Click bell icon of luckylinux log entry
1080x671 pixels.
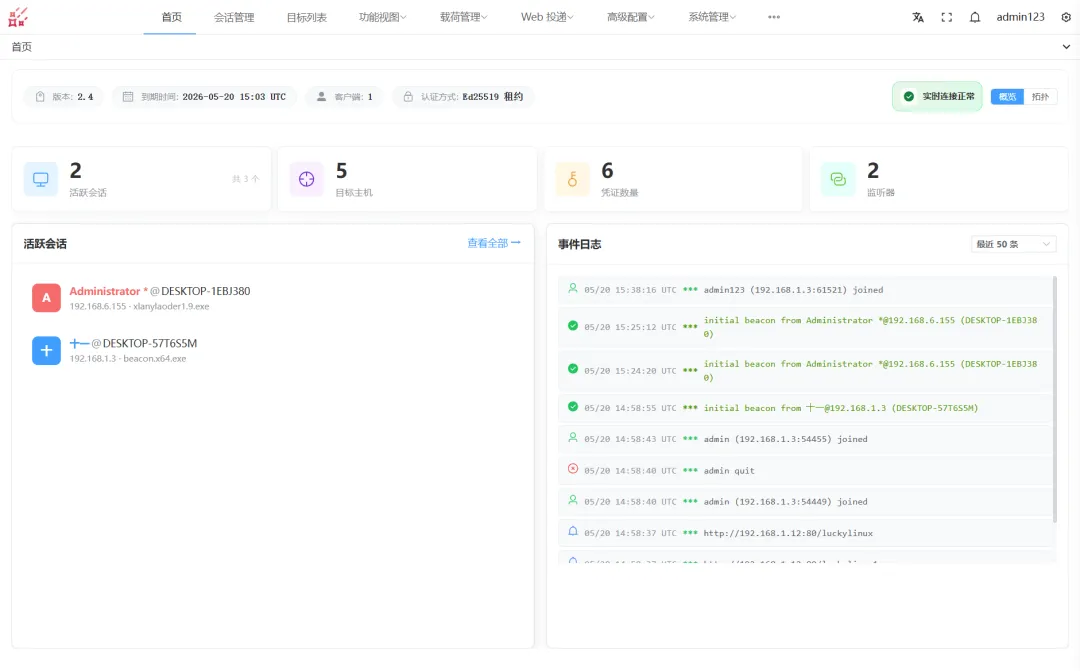[572, 531]
